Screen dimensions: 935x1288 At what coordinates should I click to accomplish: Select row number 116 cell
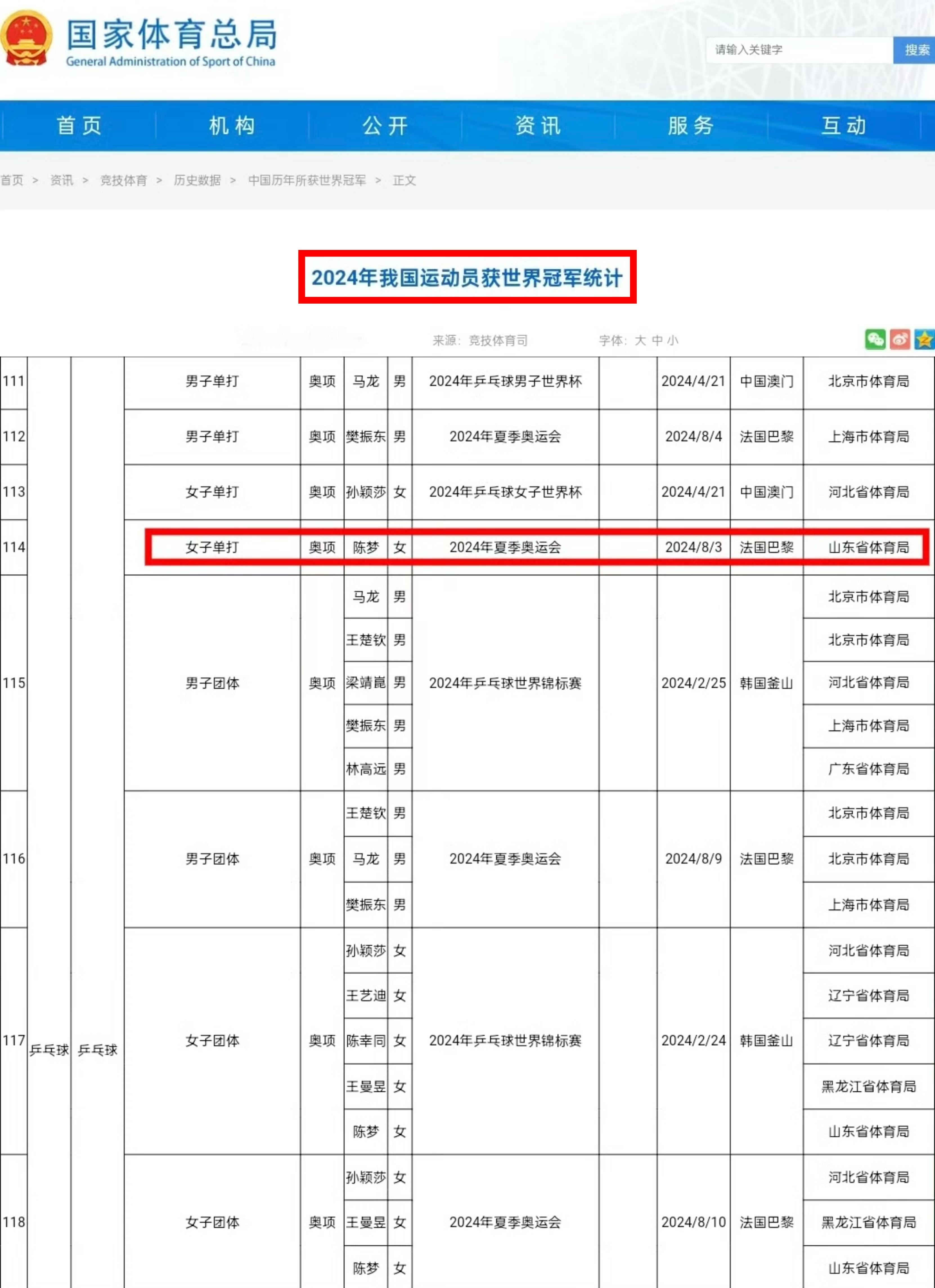[14, 859]
